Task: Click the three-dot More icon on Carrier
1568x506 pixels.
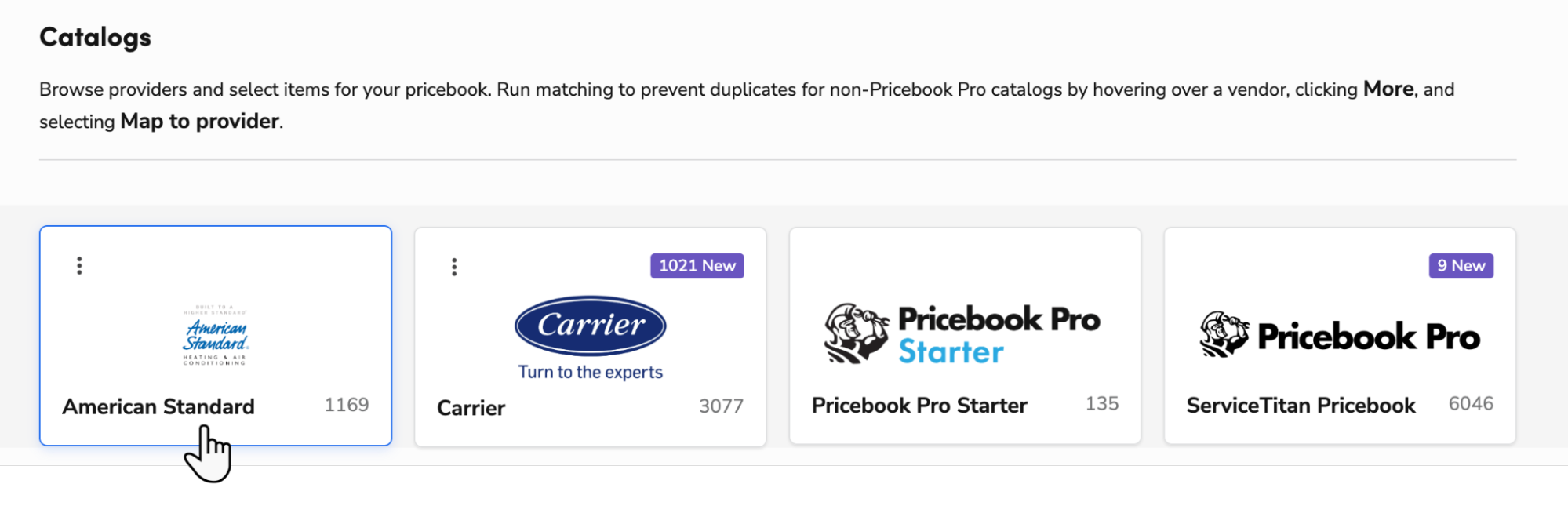Action: click(x=454, y=266)
